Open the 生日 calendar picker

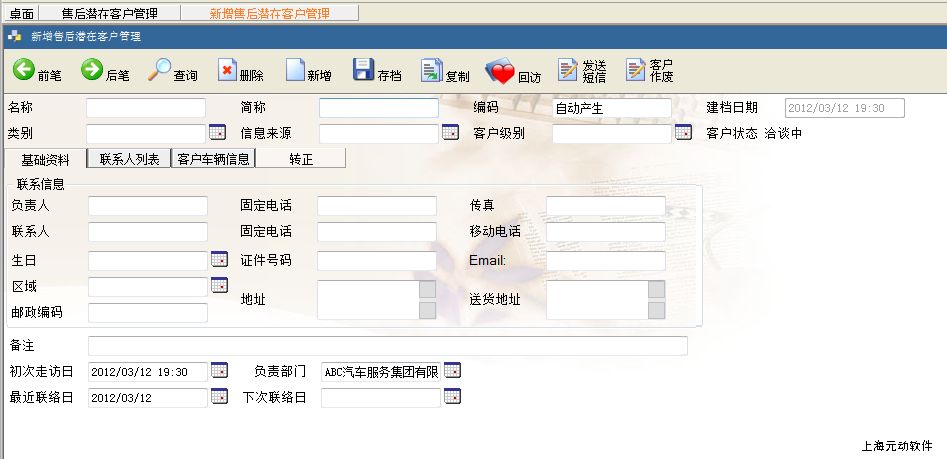[x=219, y=259]
